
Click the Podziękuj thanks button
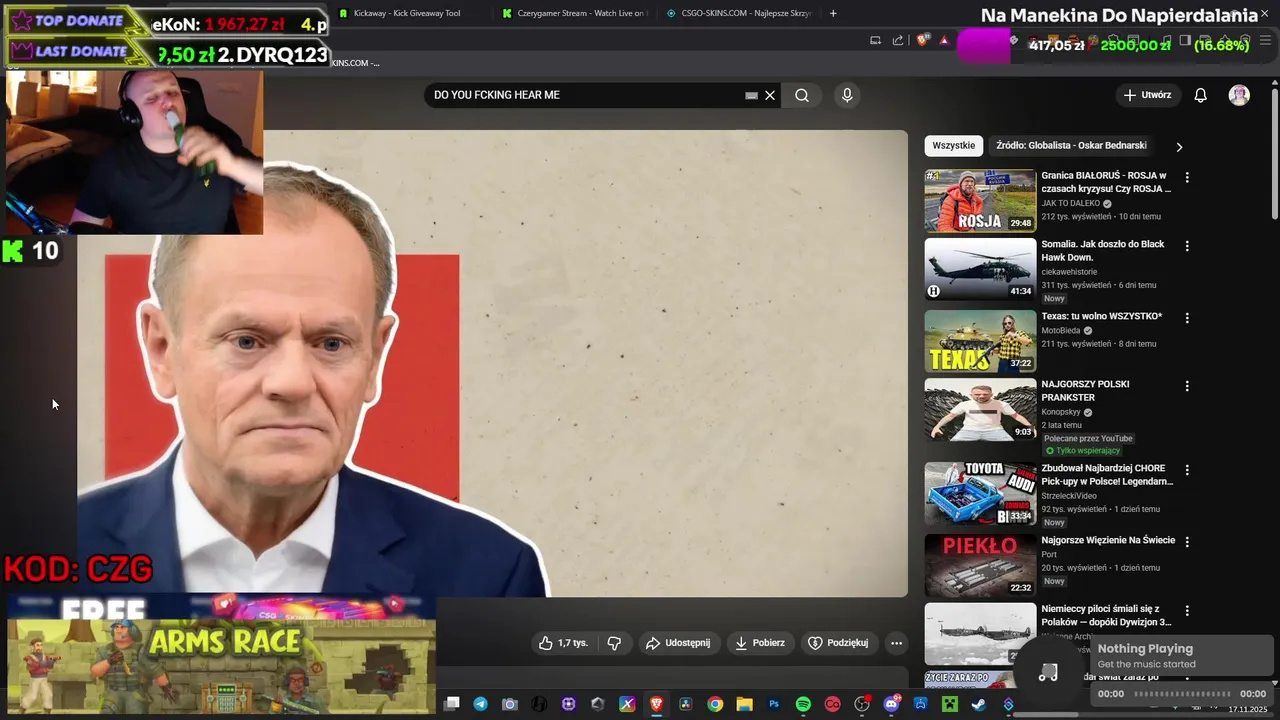(838, 643)
